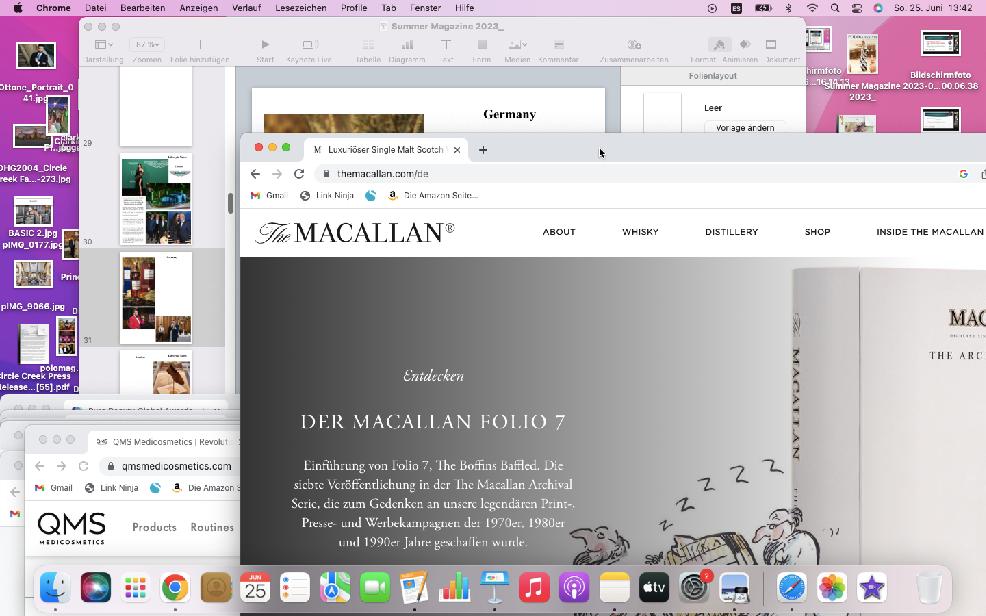Click the Google icon in the Macallan address bar
The image size is (986, 616).
(963, 173)
